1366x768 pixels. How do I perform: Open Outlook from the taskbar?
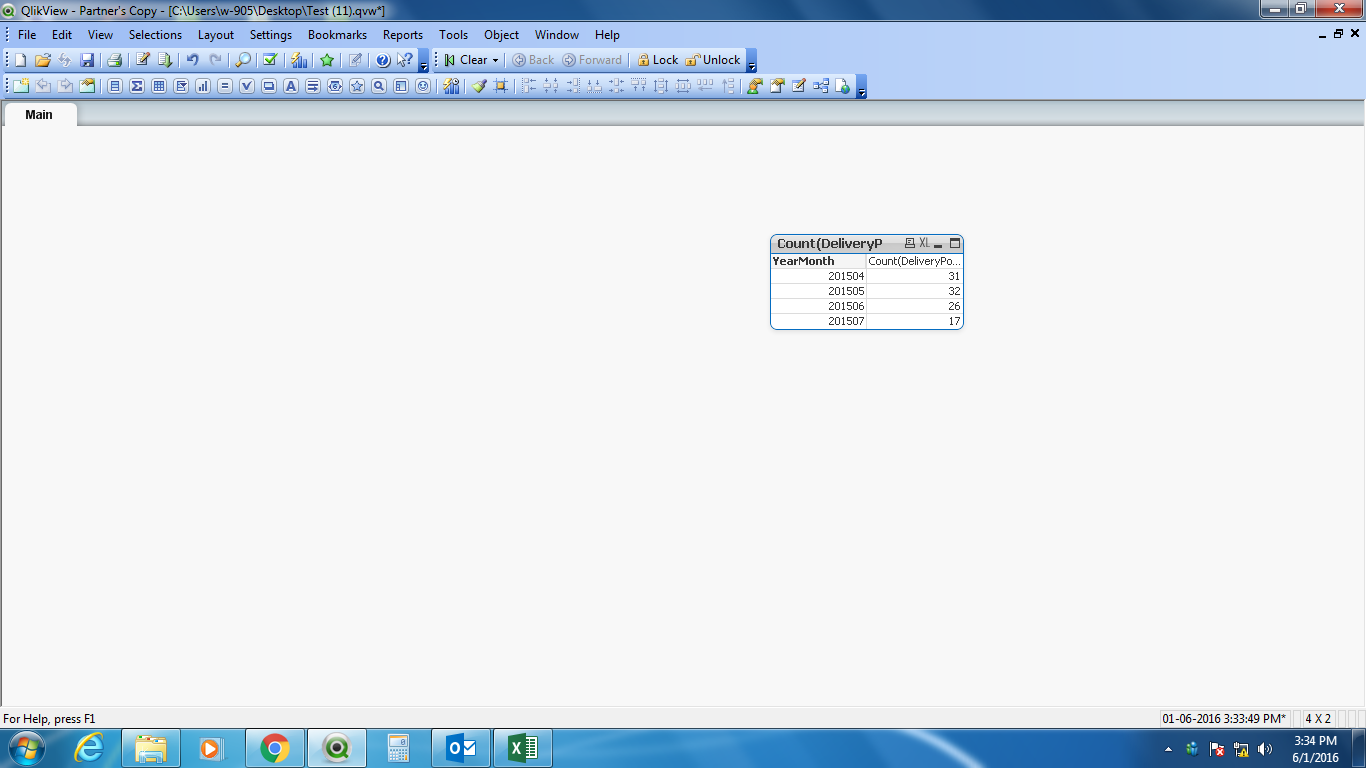[461, 748]
